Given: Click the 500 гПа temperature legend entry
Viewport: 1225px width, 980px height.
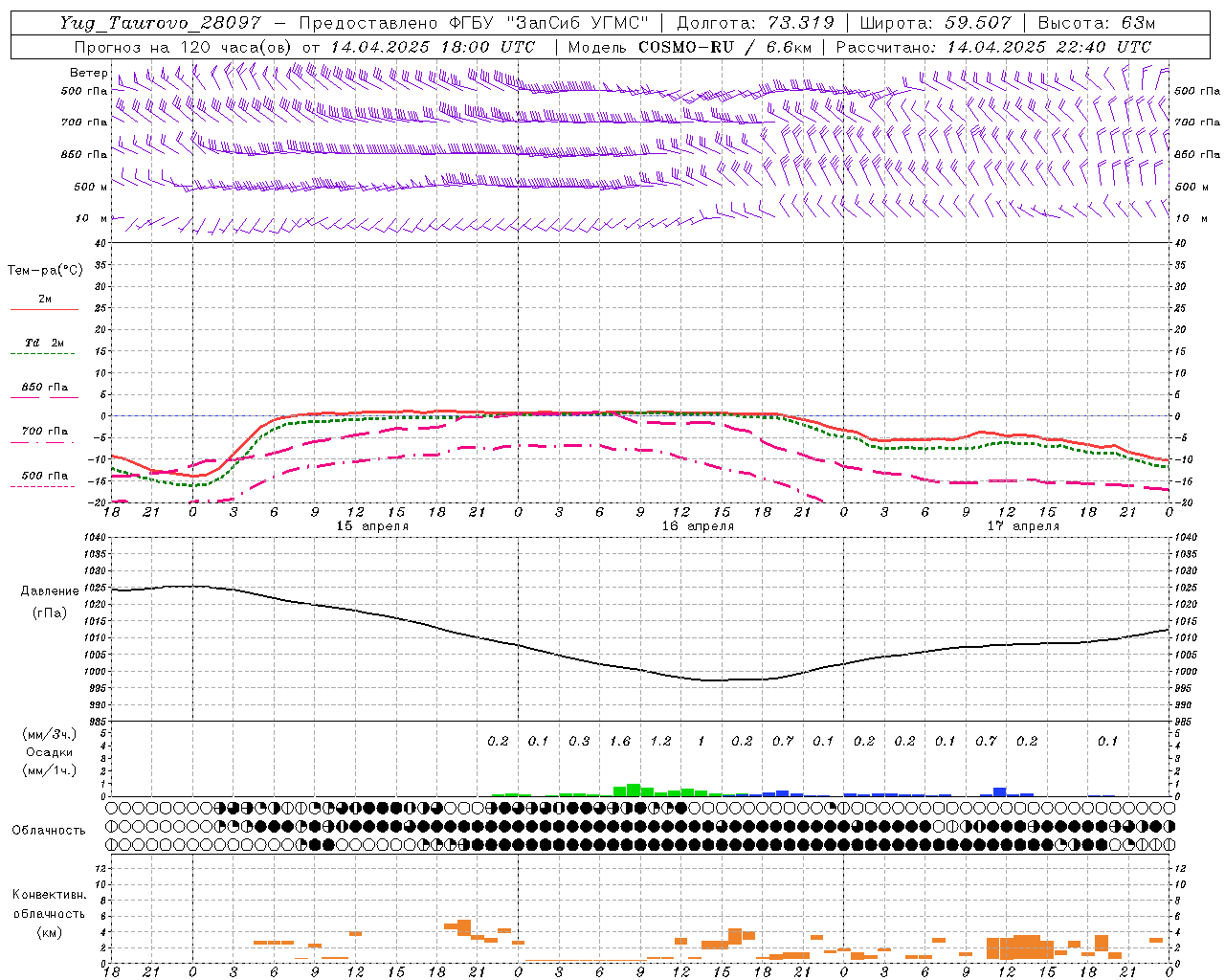Looking at the screenshot, I should pos(44,479).
